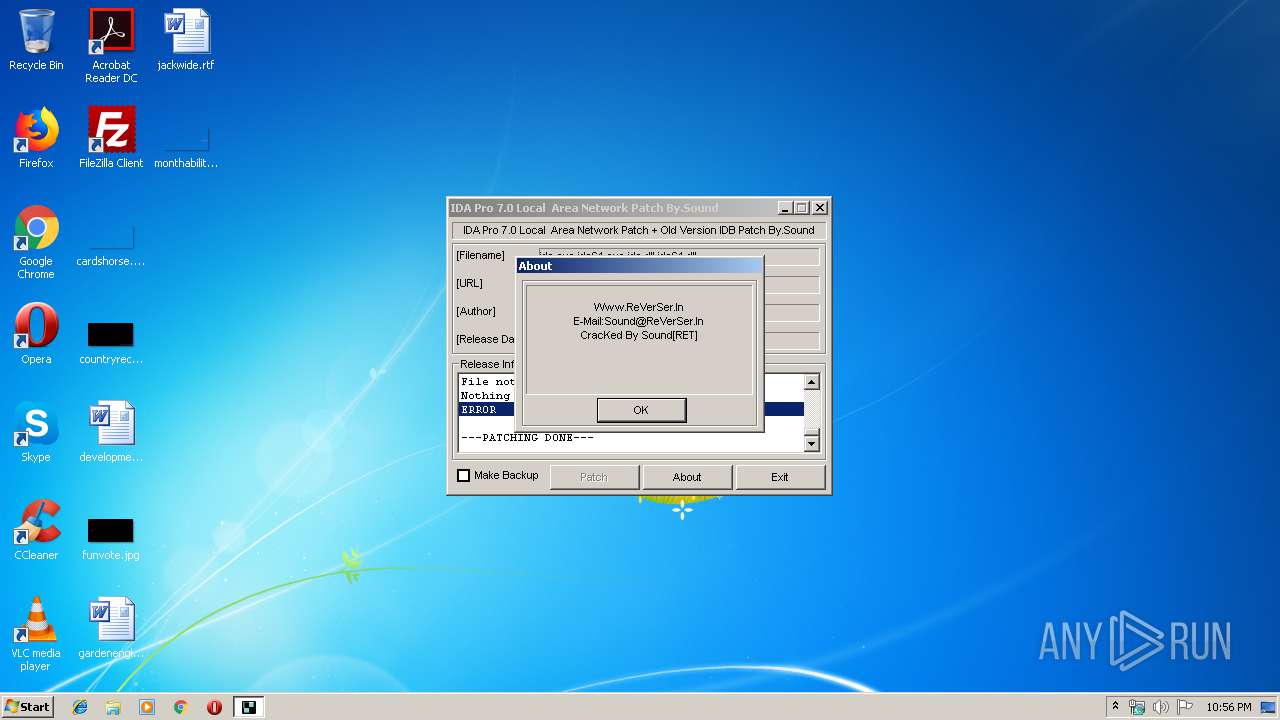1280x720 pixels.
Task: Click the URL field's visible right end
Action: [x=791, y=285]
